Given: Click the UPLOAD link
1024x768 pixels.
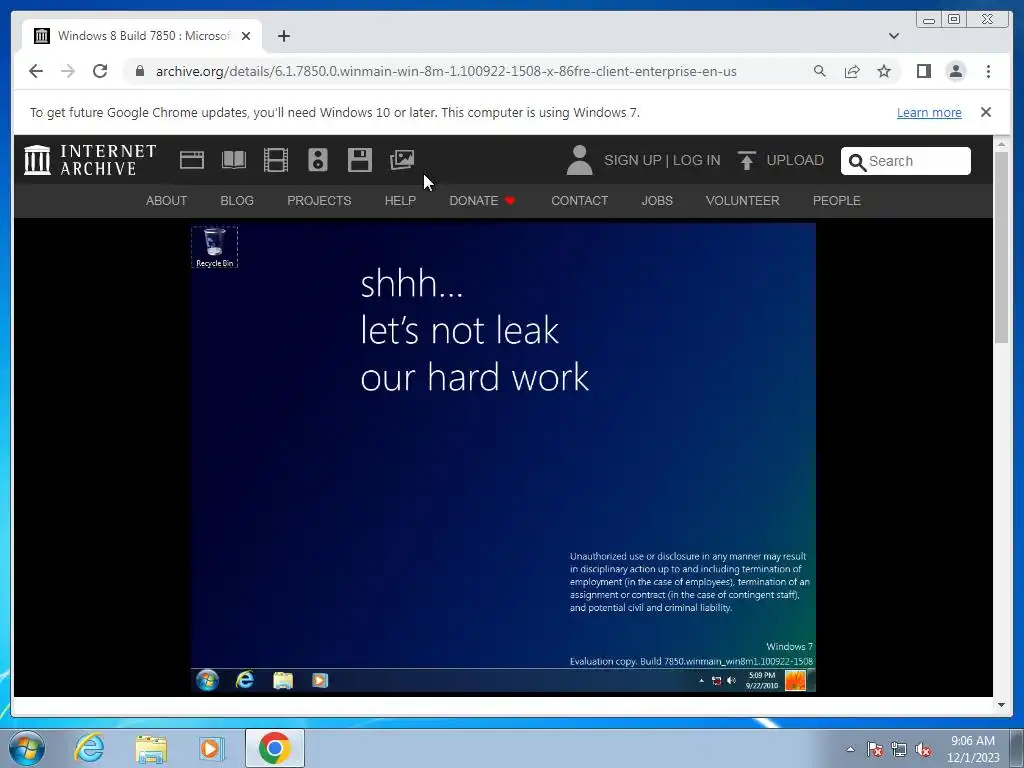Looking at the screenshot, I should tap(795, 160).
